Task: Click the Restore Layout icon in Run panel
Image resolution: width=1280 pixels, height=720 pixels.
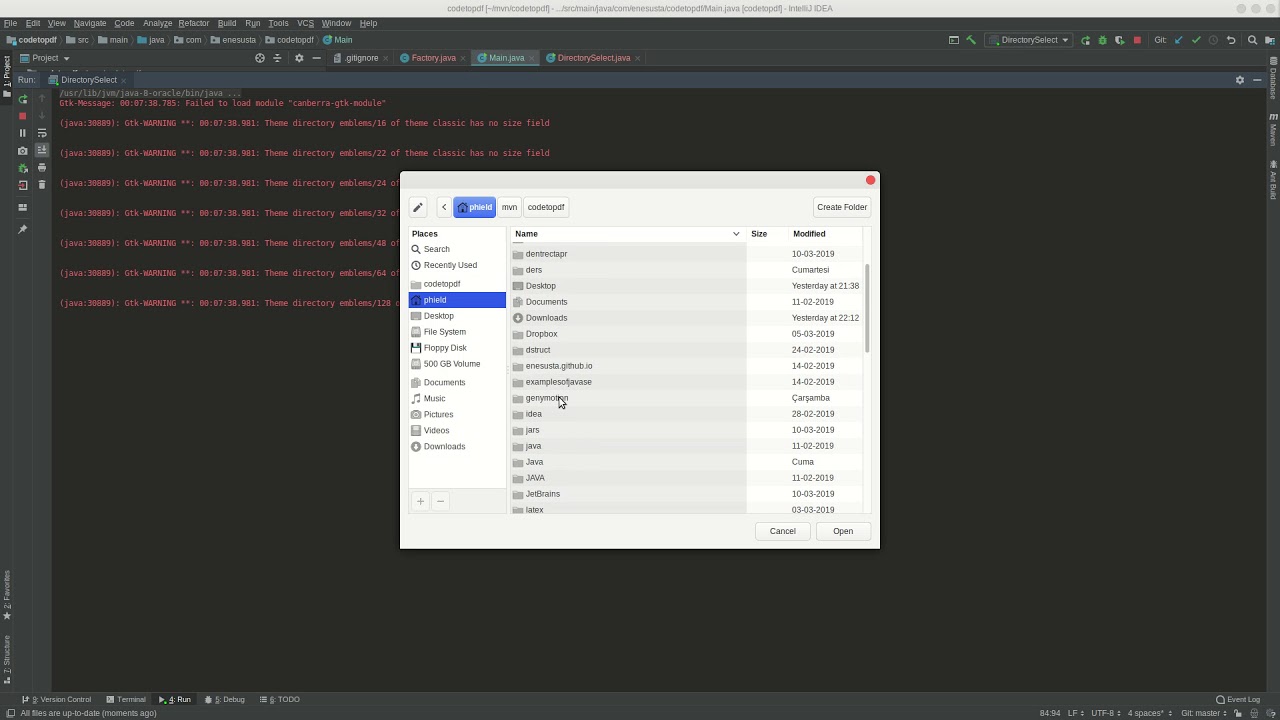Action: click(x=22, y=207)
